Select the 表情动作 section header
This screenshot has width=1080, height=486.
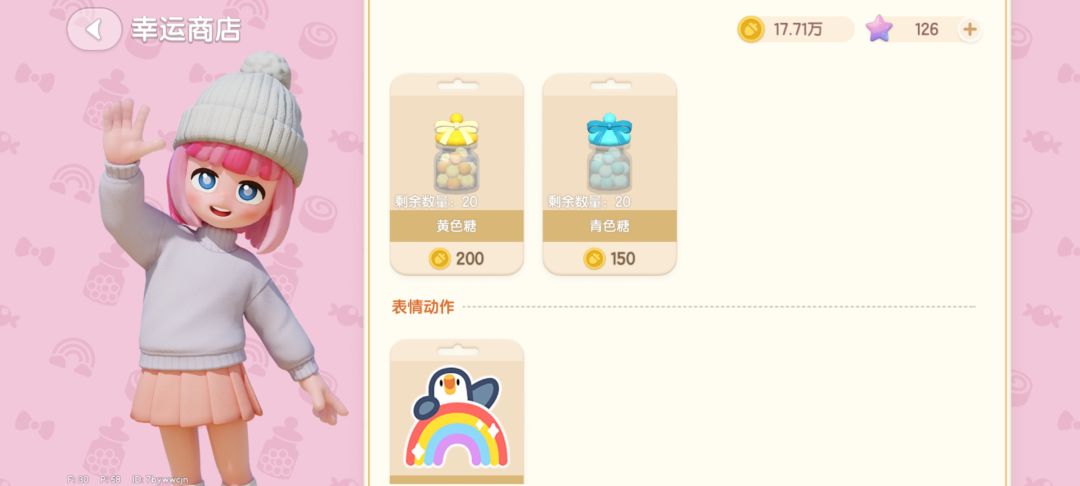click(x=423, y=307)
